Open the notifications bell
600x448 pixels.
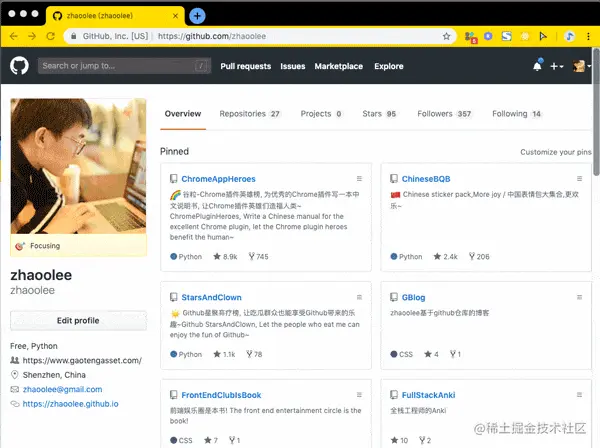point(537,66)
